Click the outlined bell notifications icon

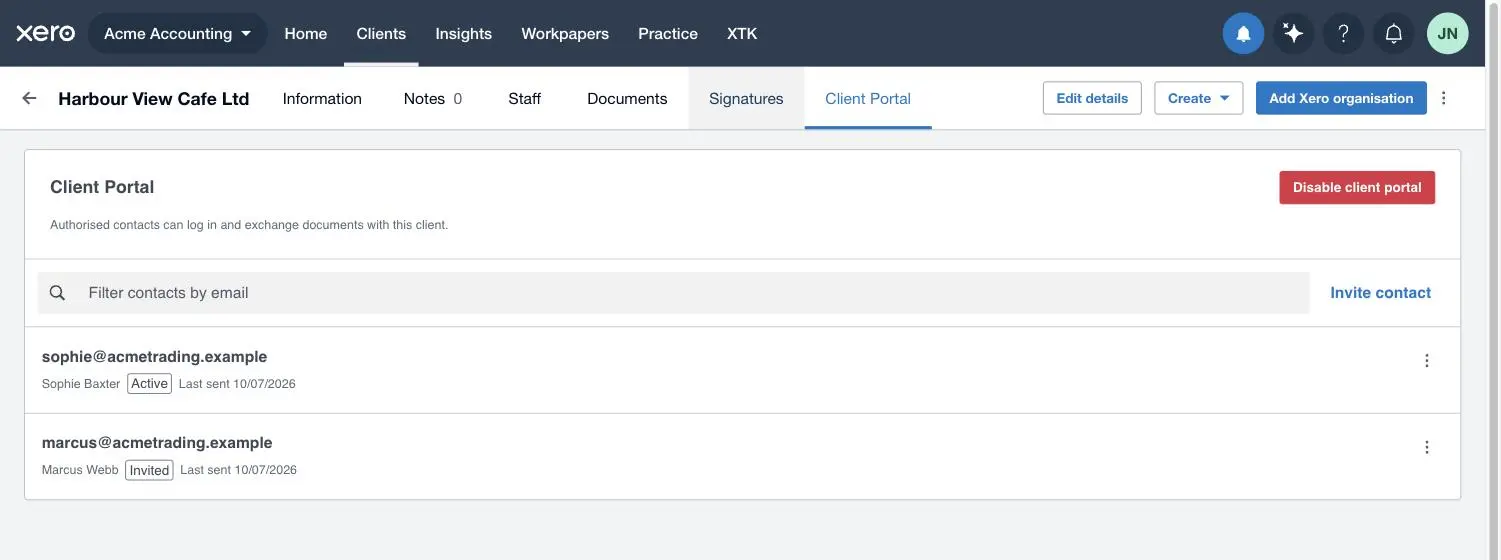[x=1393, y=33]
